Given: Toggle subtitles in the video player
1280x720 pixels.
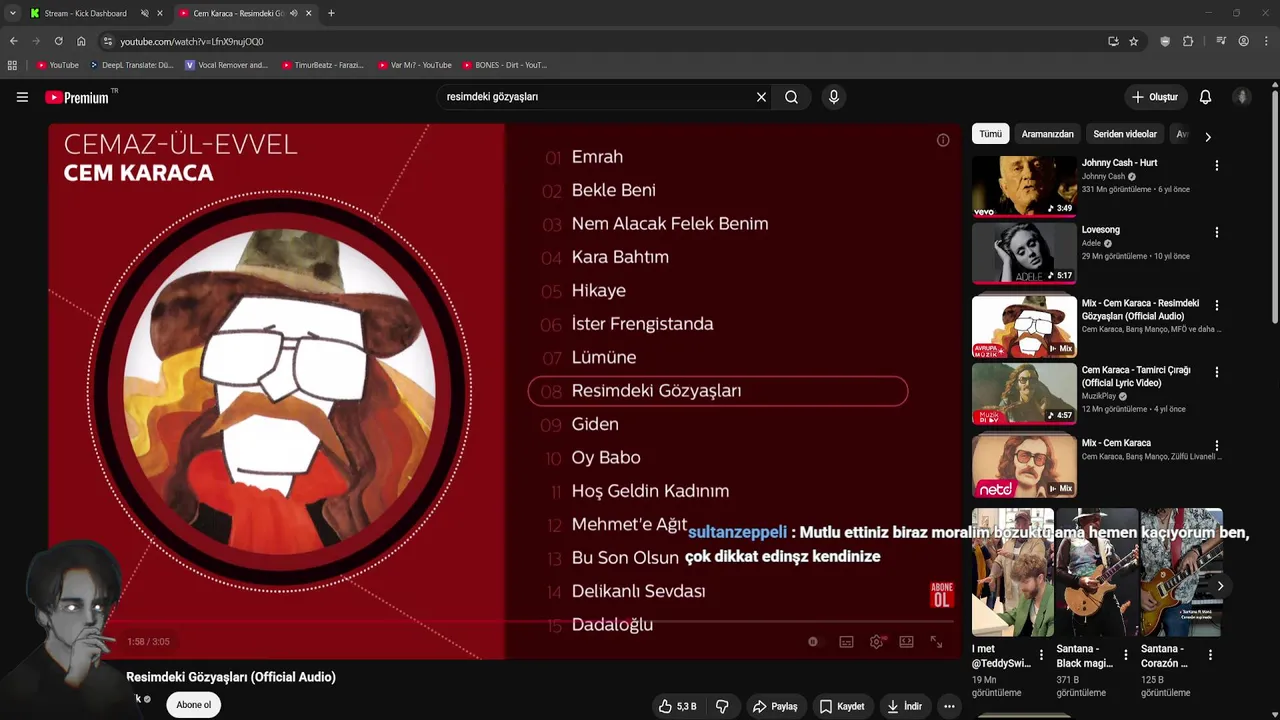Looking at the screenshot, I should pos(846,642).
